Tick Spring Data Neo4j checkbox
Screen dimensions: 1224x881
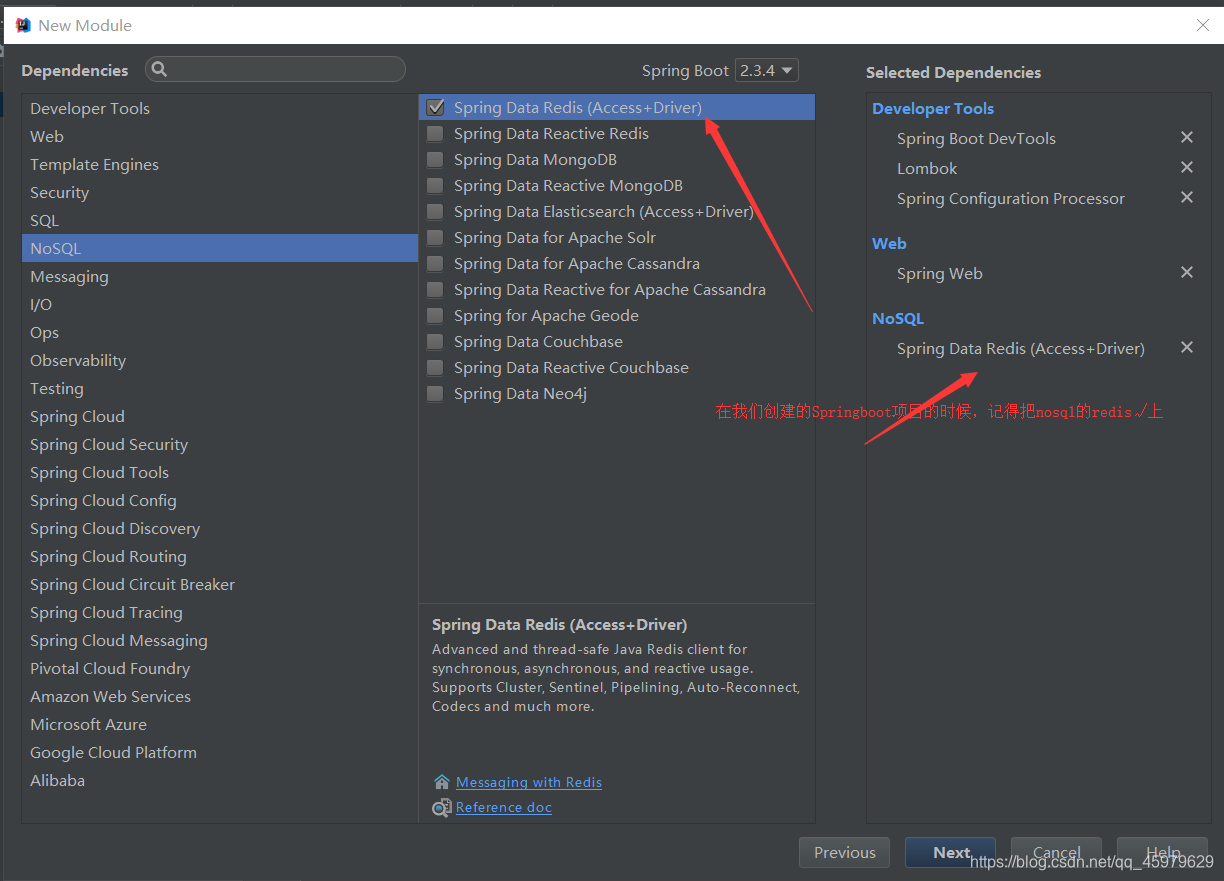point(435,393)
